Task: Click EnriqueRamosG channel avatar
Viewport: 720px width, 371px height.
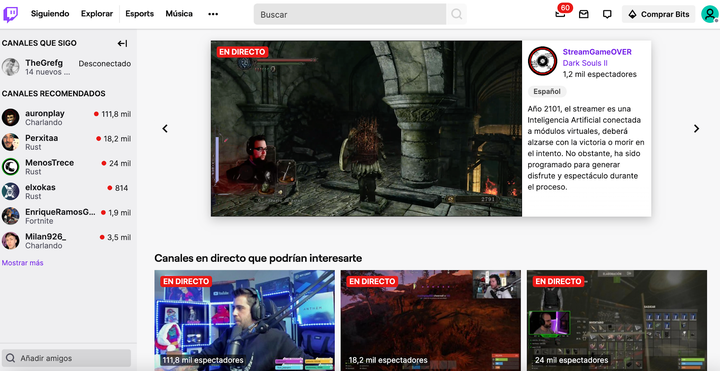Action: click(x=11, y=216)
